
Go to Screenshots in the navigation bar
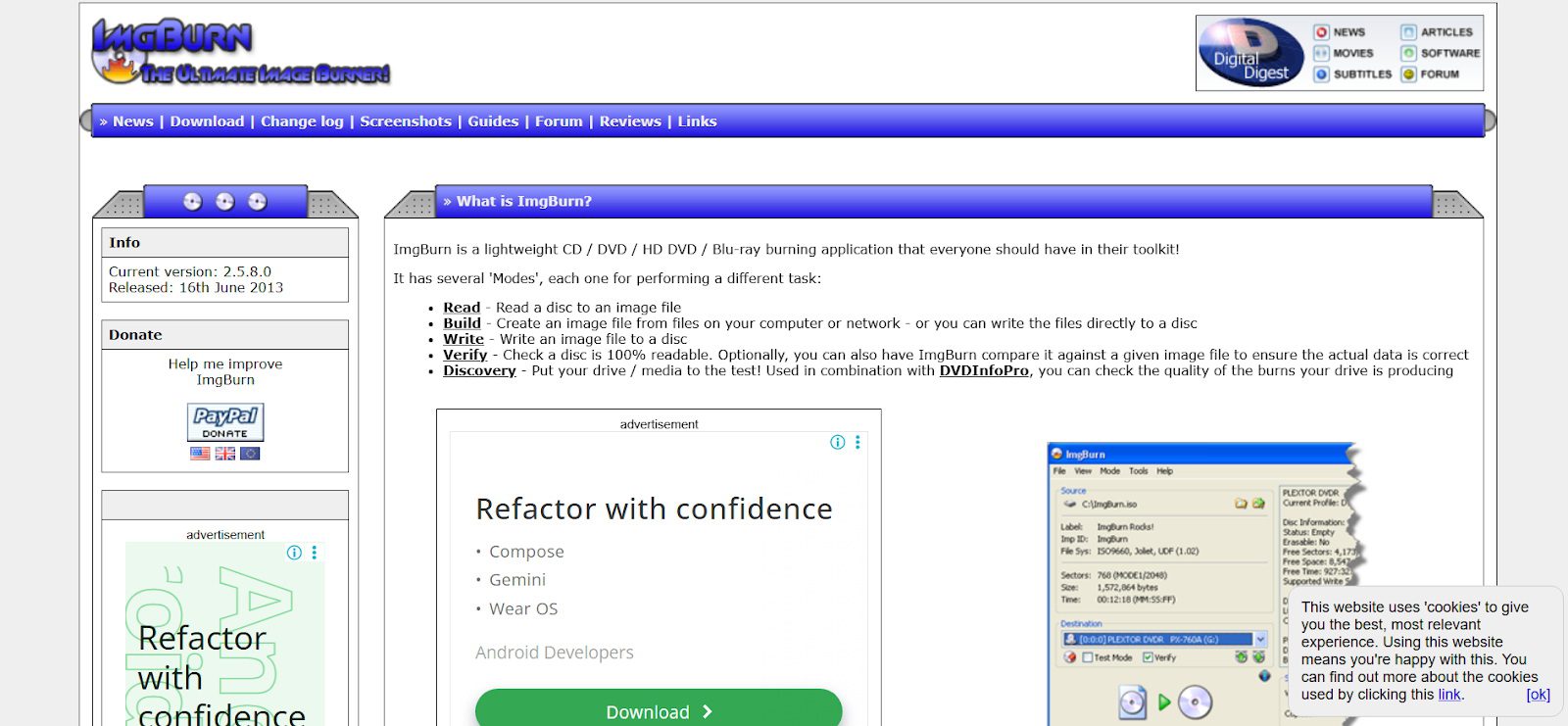406,121
